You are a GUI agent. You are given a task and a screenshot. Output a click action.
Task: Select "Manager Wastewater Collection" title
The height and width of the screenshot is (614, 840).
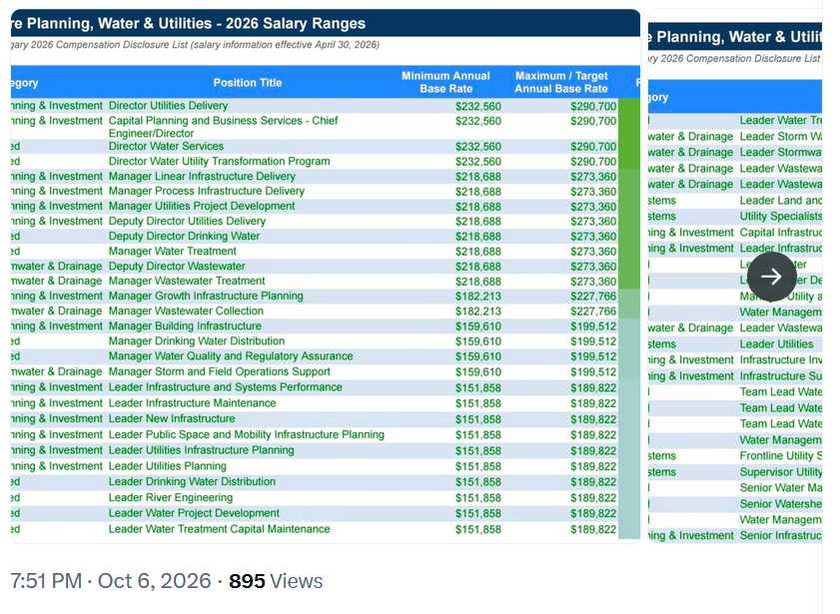click(x=186, y=311)
